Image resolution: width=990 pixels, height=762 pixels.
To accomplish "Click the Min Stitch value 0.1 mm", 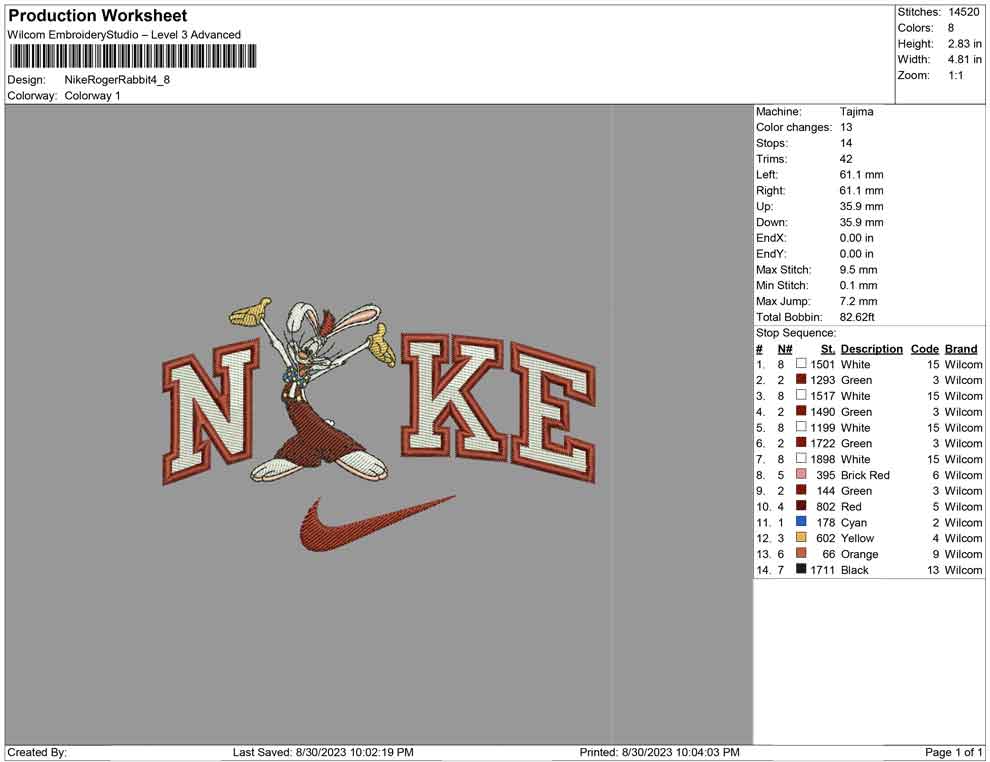I will tap(859, 285).
